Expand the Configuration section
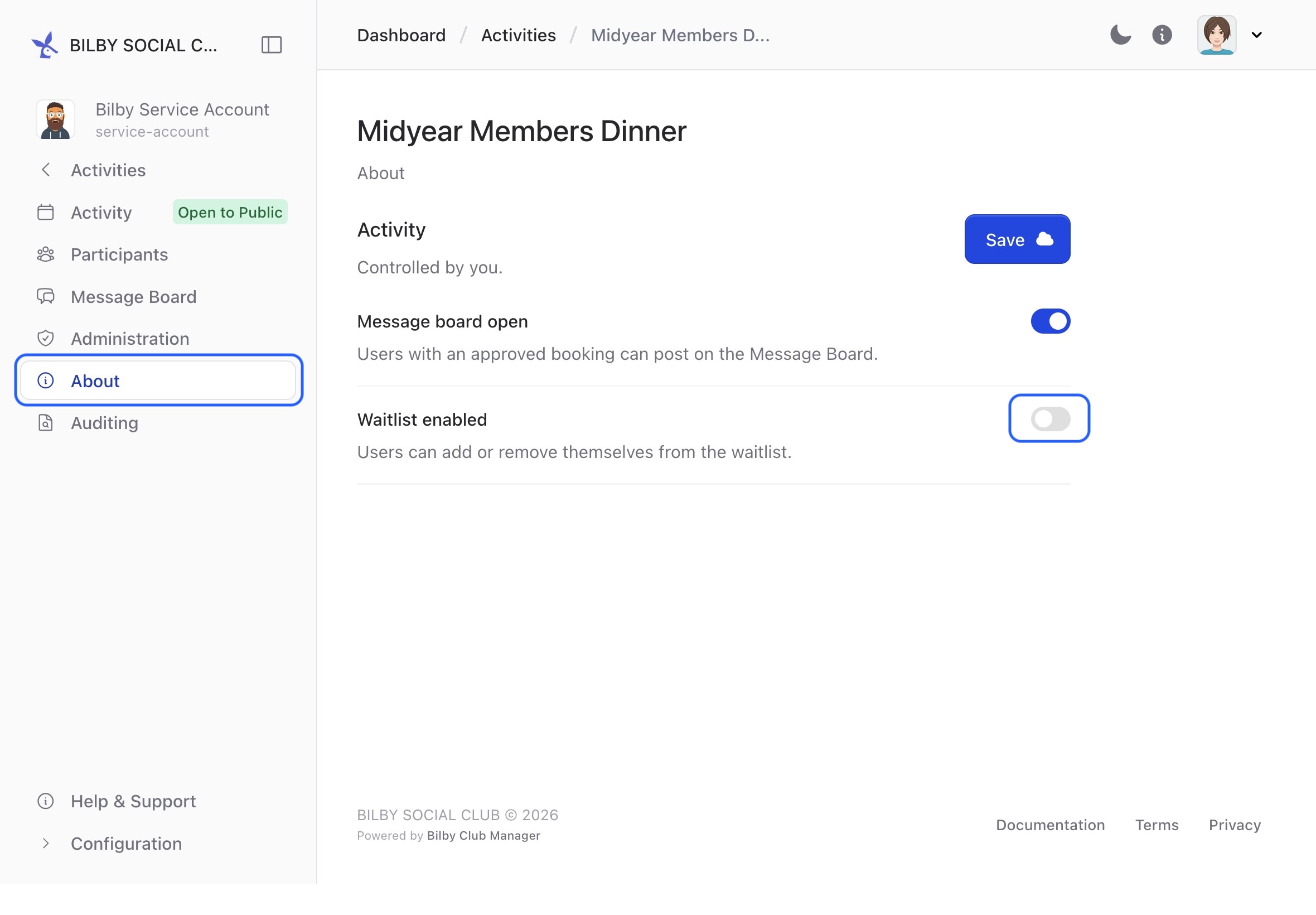Viewport: 1316px width, 915px height. tap(158, 844)
